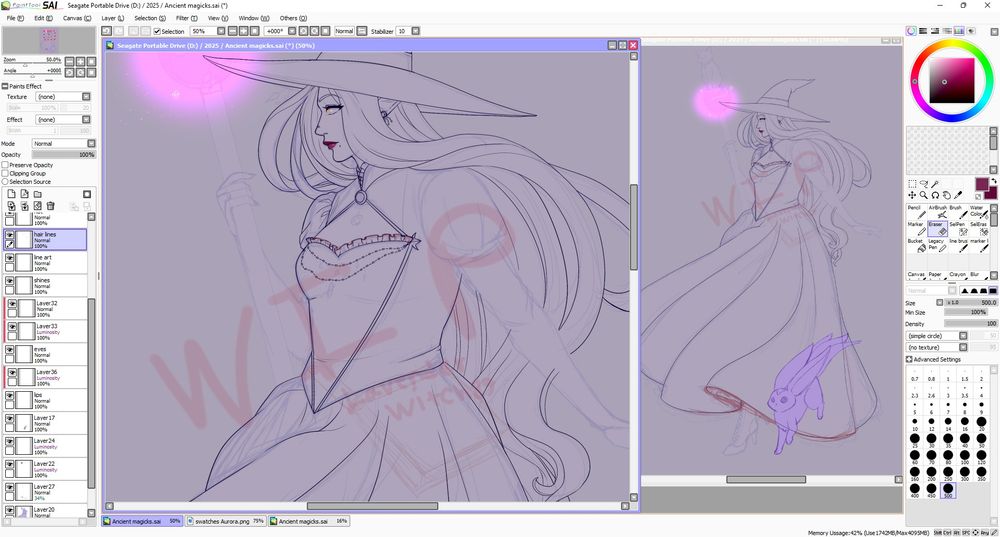The height and width of the screenshot is (537, 1000).
Task: Open the layer blending Mode dropdown
Action: point(64,144)
